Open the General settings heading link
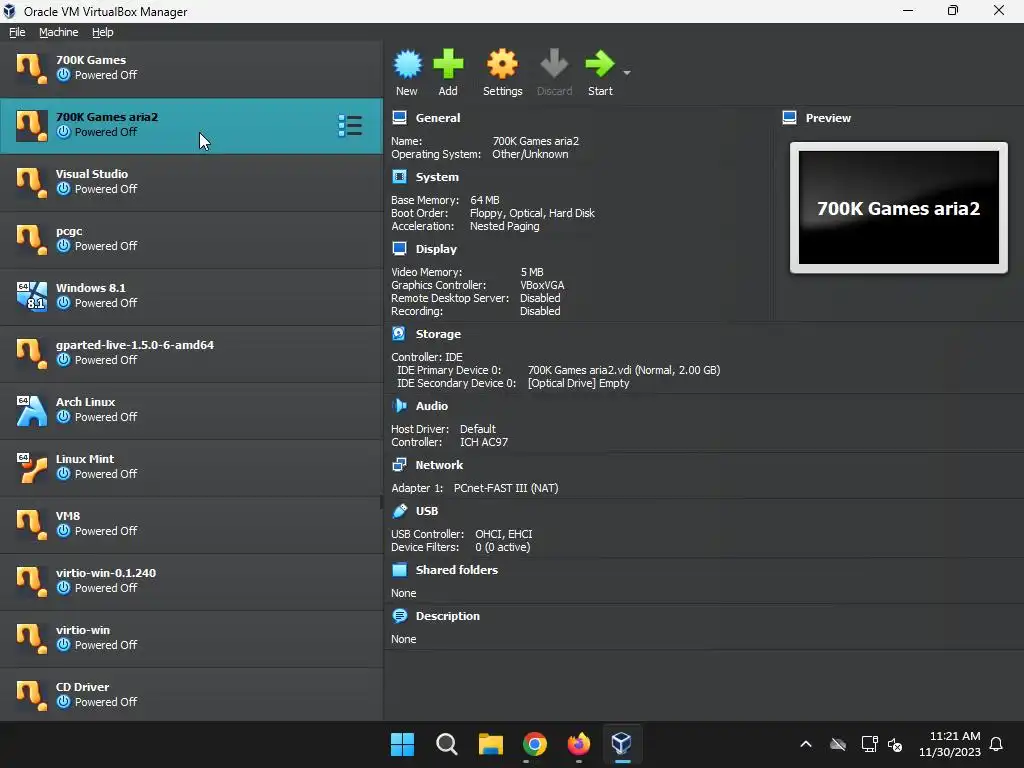Image resolution: width=1024 pixels, height=768 pixels. click(438, 118)
